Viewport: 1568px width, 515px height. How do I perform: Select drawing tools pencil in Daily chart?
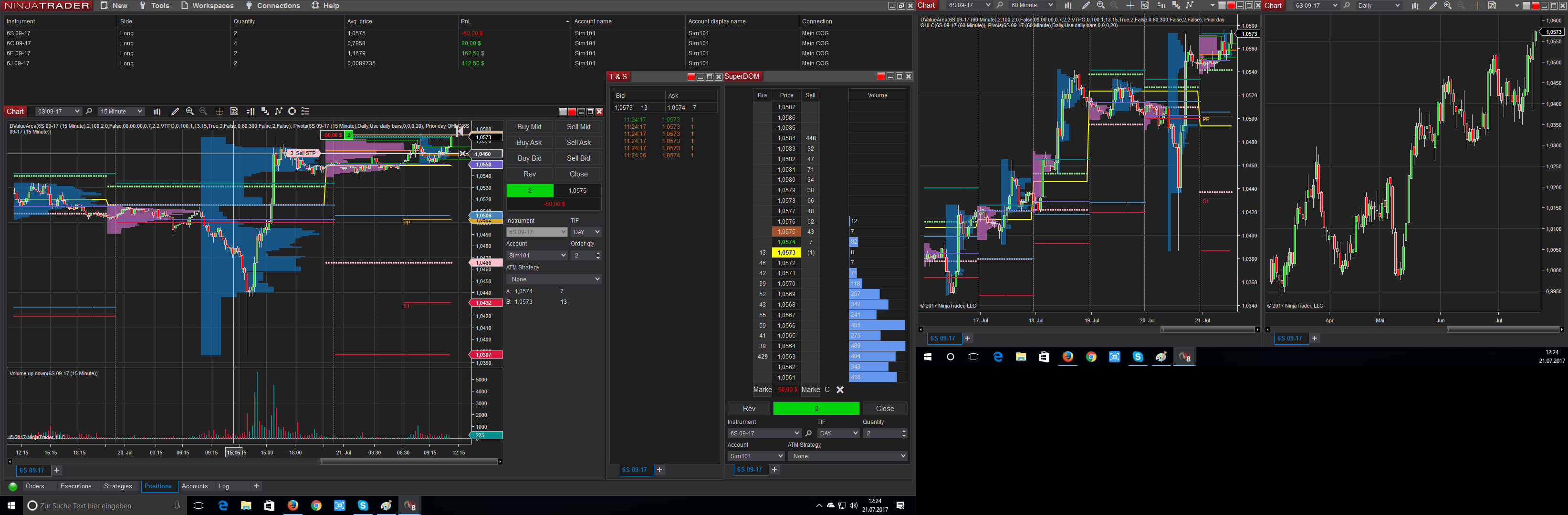point(1433,5)
